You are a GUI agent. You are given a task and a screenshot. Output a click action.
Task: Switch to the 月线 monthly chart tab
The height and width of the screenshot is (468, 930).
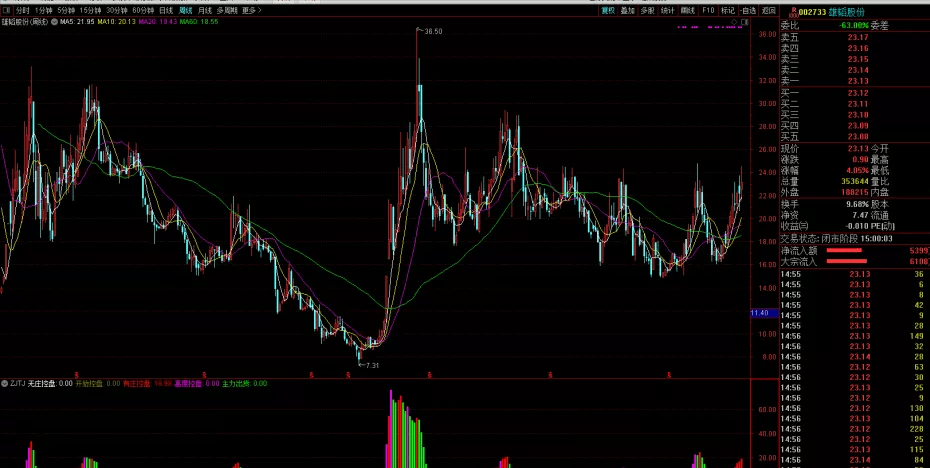pyautogui.click(x=205, y=10)
